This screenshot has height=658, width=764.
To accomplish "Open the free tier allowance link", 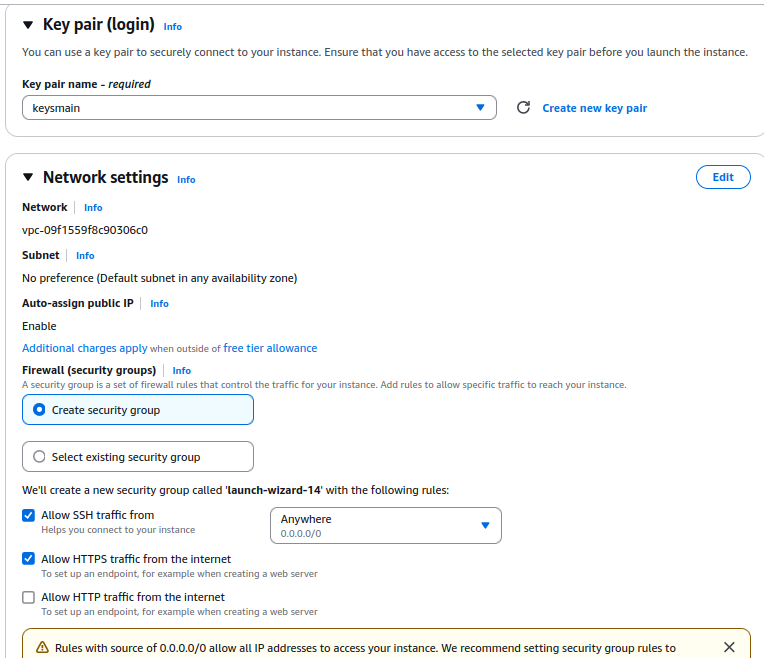I will tap(270, 348).
